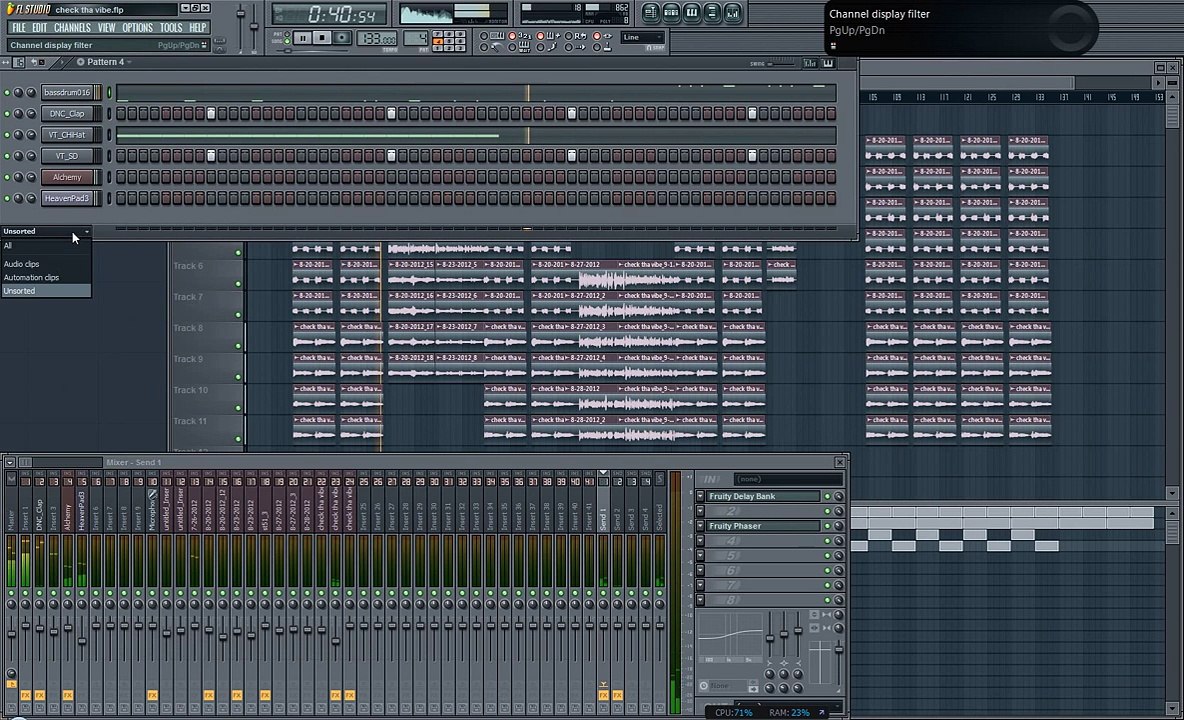Disable the Fruity Phaser effect LED

point(827,526)
